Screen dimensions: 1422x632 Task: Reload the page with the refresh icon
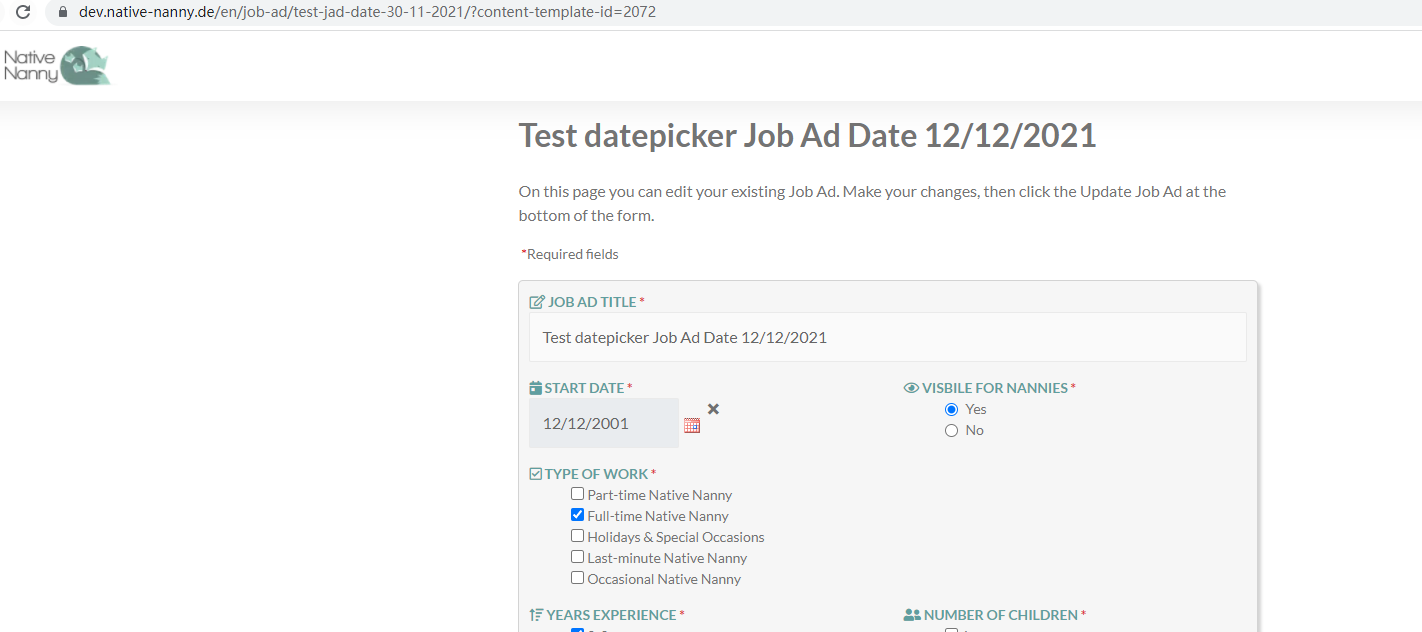[x=22, y=13]
